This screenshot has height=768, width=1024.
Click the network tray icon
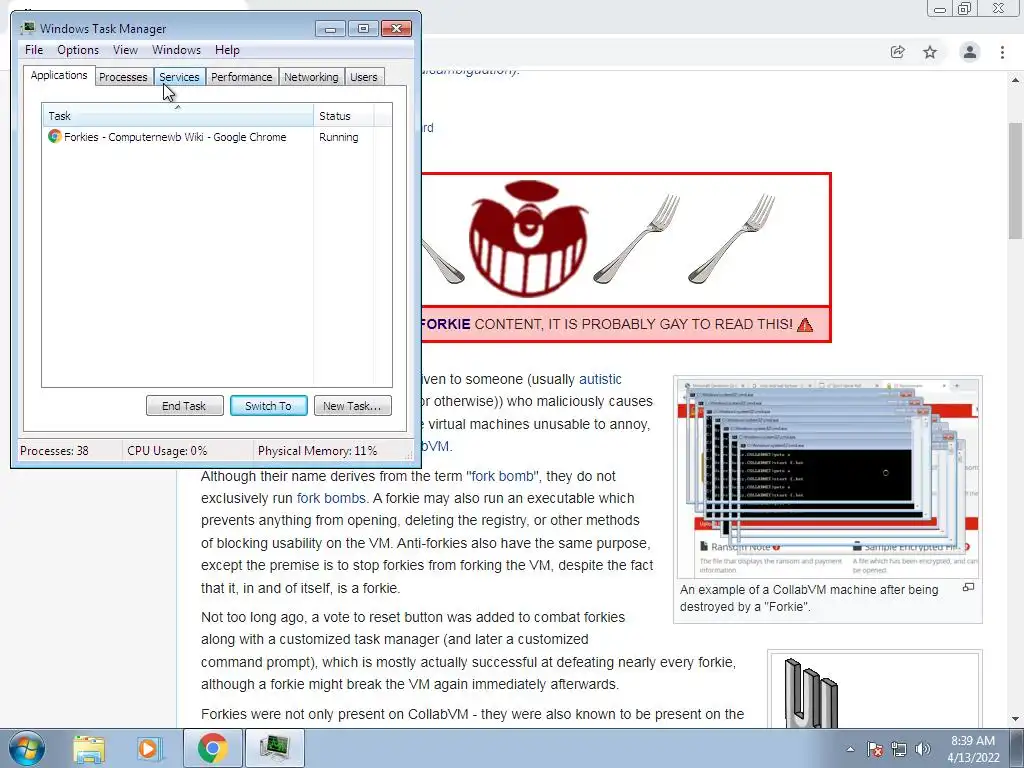(899, 749)
